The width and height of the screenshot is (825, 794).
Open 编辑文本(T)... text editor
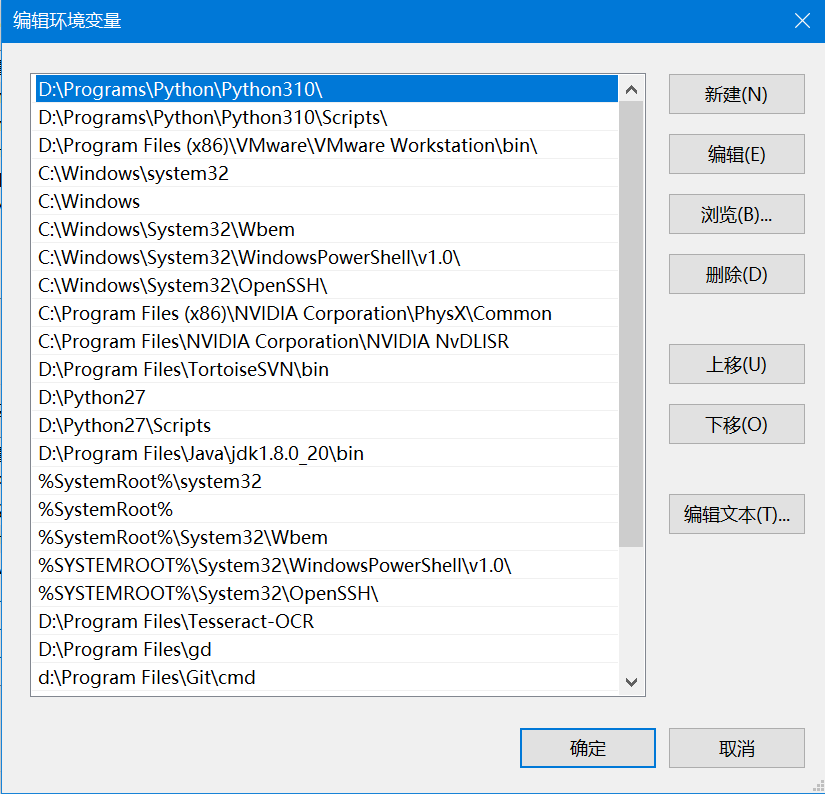tap(736, 514)
